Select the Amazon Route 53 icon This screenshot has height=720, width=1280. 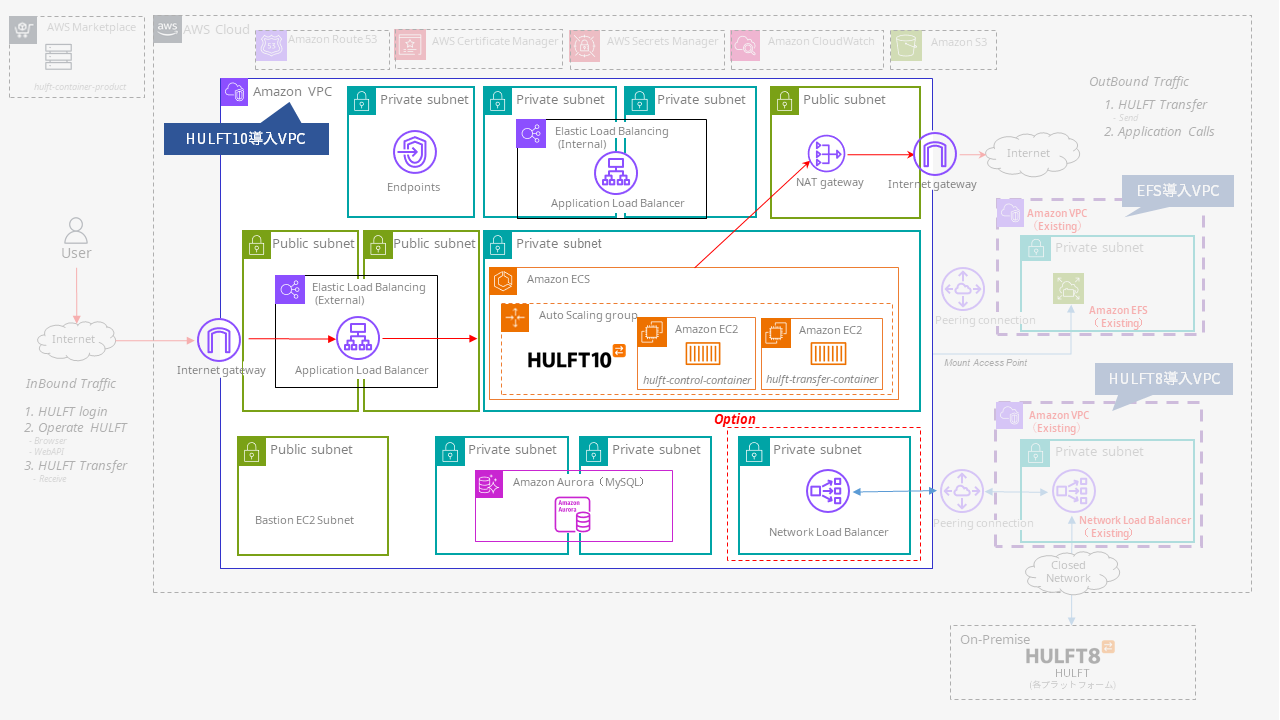270,44
